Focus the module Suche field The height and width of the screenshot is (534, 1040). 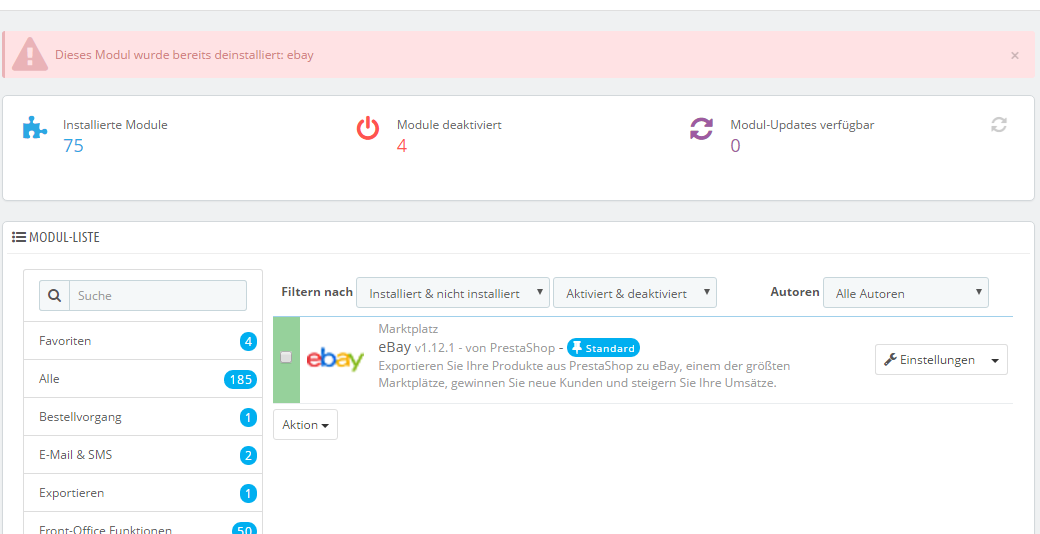pyautogui.click(x=158, y=296)
